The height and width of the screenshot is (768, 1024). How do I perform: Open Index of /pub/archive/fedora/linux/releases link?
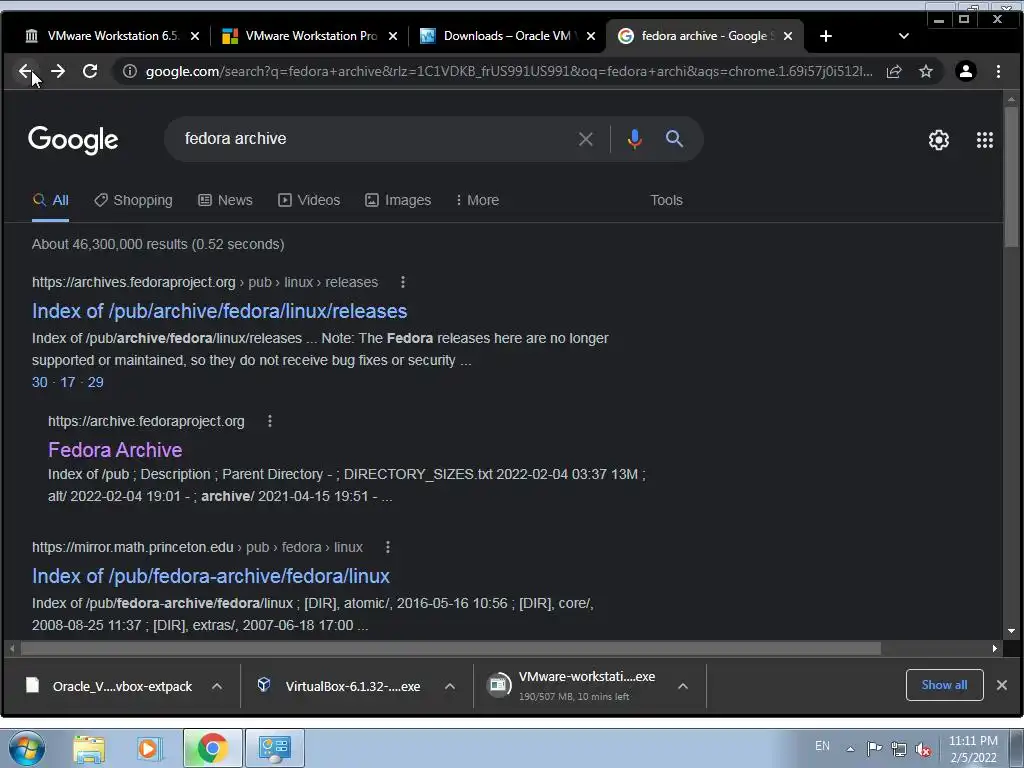(219, 311)
